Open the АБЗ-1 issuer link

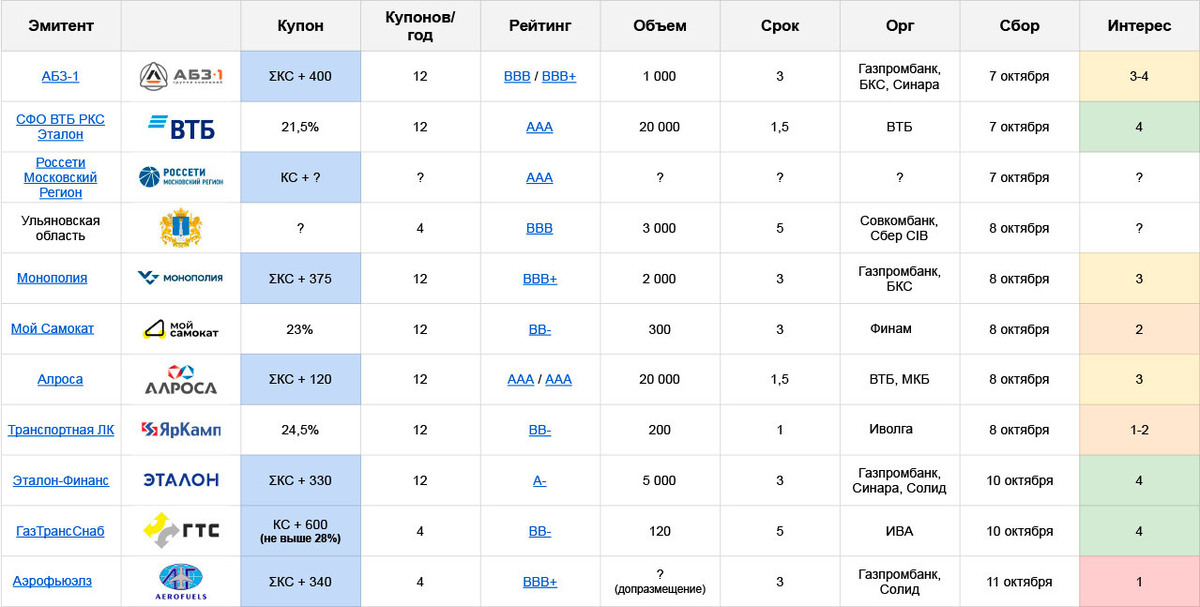tap(60, 77)
